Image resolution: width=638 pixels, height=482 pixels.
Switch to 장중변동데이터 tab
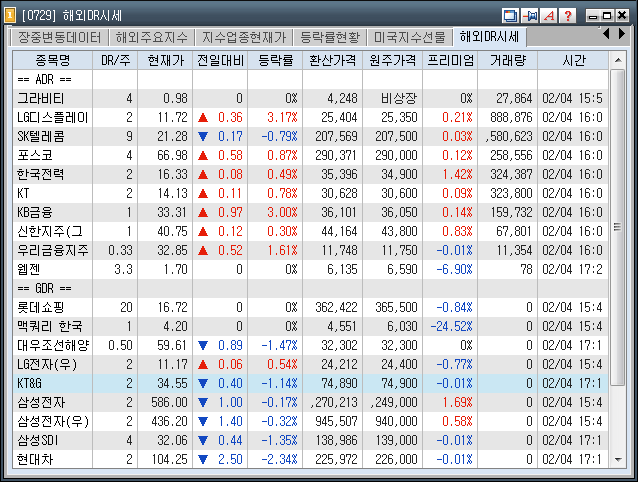[x=59, y=37]
